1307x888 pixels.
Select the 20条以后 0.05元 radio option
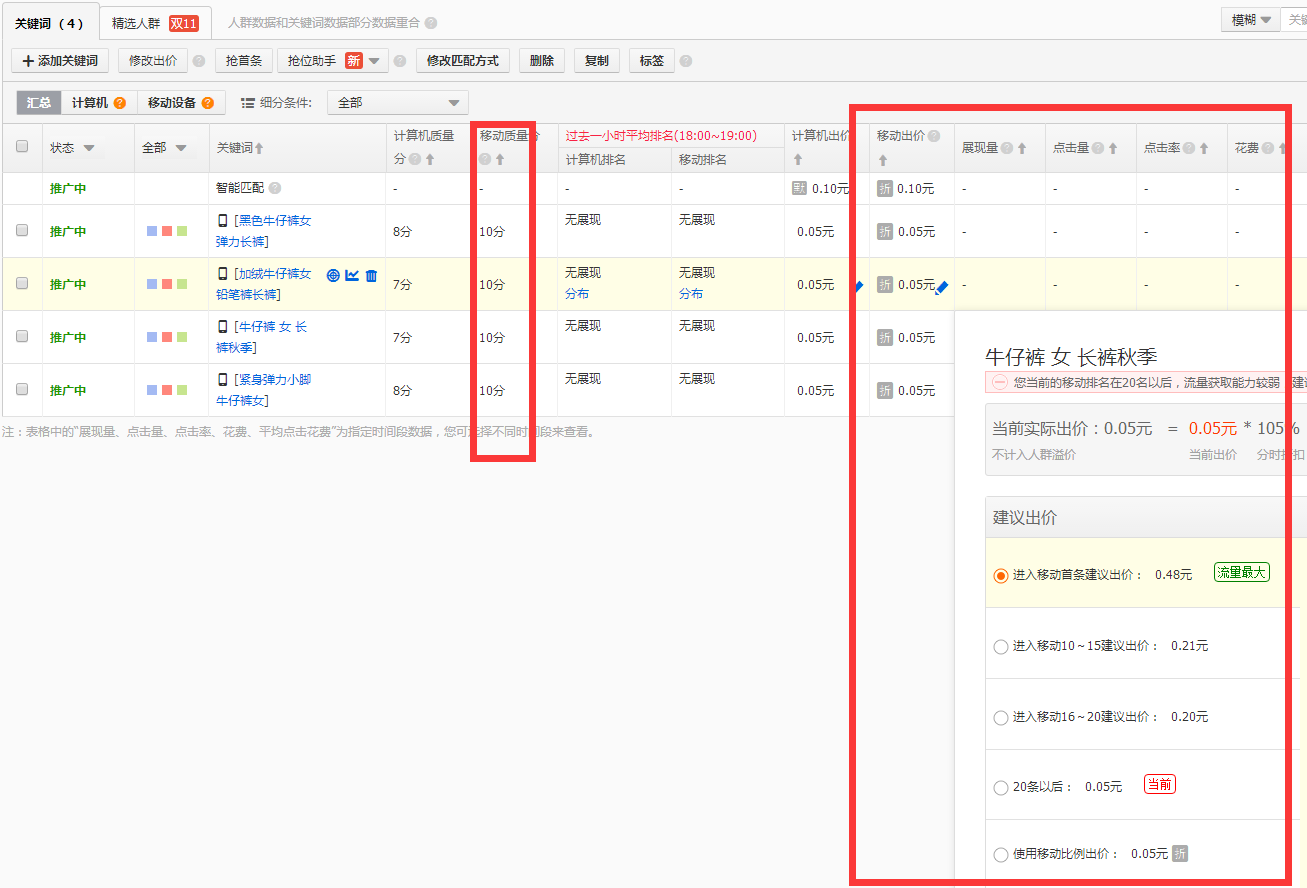click(x=1000, y=788)
